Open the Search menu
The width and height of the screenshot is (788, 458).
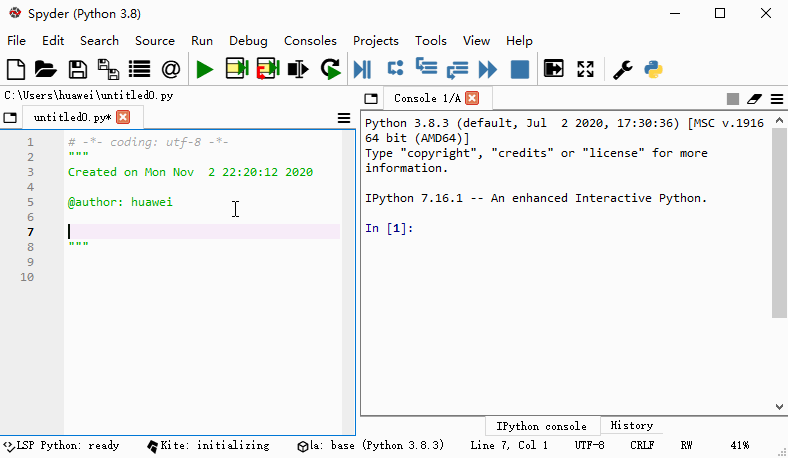pyautogui.click(x=99, y=41)
